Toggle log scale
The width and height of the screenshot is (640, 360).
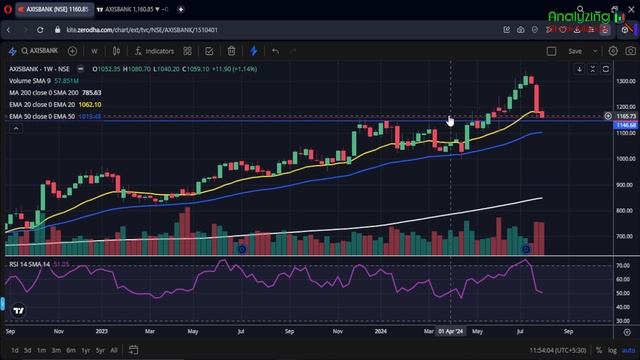[612, 350]
